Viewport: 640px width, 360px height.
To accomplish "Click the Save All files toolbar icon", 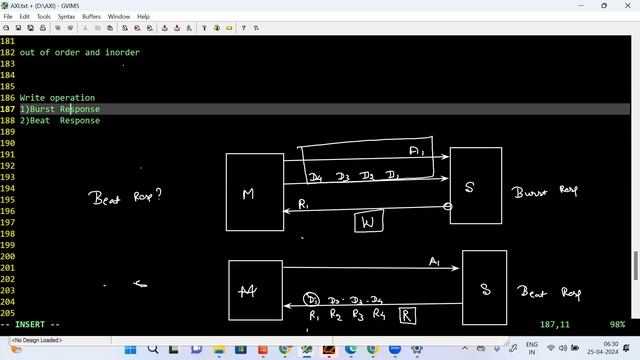I will coord(31,28).
